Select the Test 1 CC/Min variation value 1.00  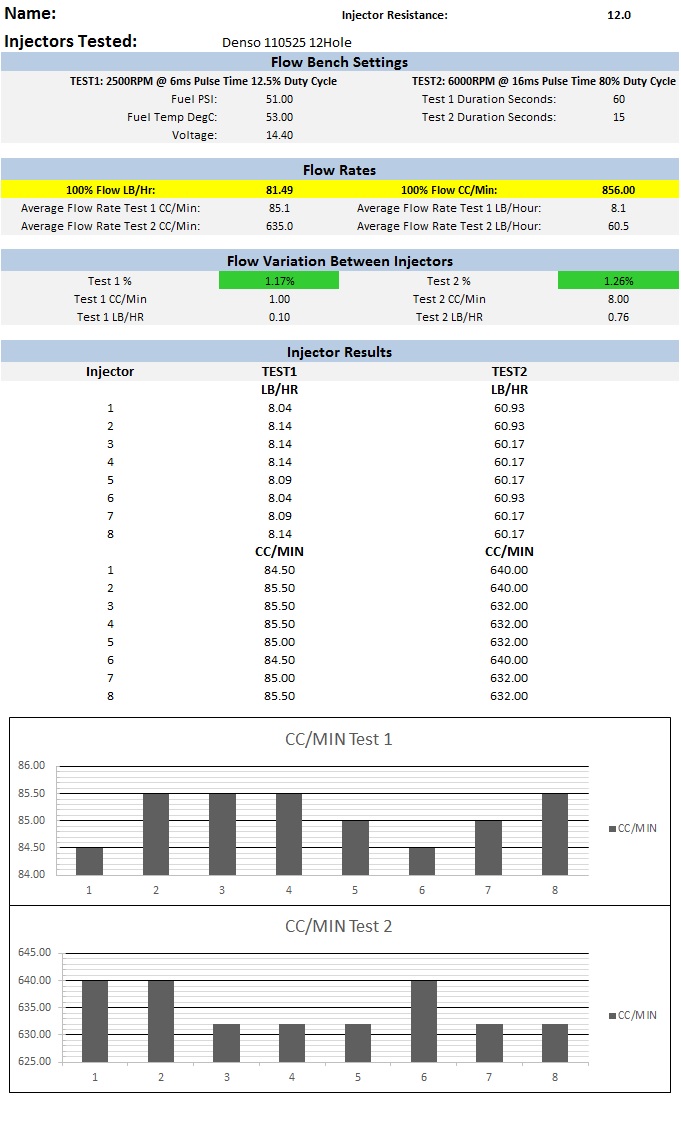[x=279, y=299]
